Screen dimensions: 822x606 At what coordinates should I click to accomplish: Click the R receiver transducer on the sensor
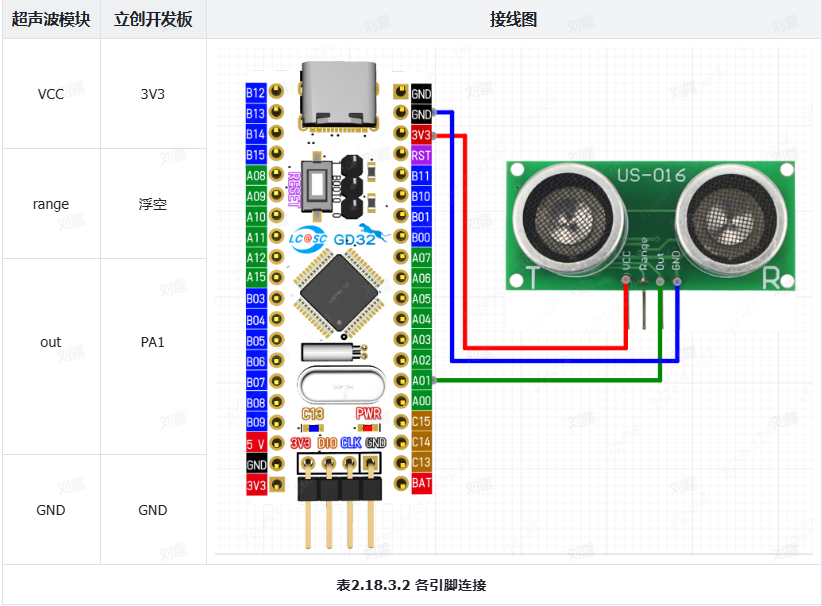[x=732, y=219]
